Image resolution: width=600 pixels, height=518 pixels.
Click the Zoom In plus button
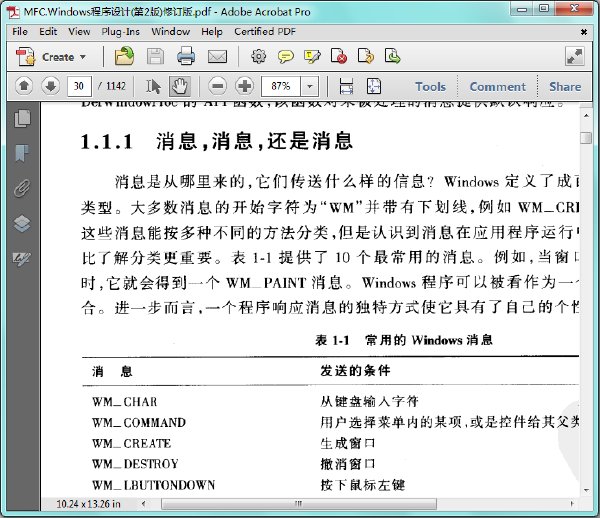(245, 86)
